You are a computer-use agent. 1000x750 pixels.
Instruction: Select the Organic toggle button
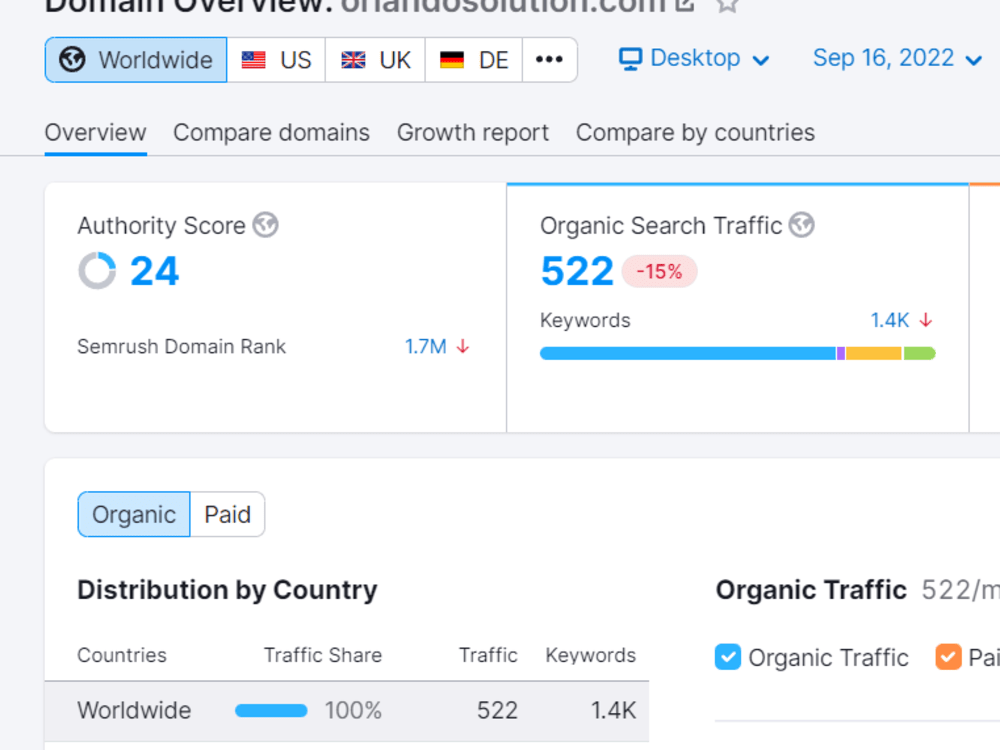point(134,514)
